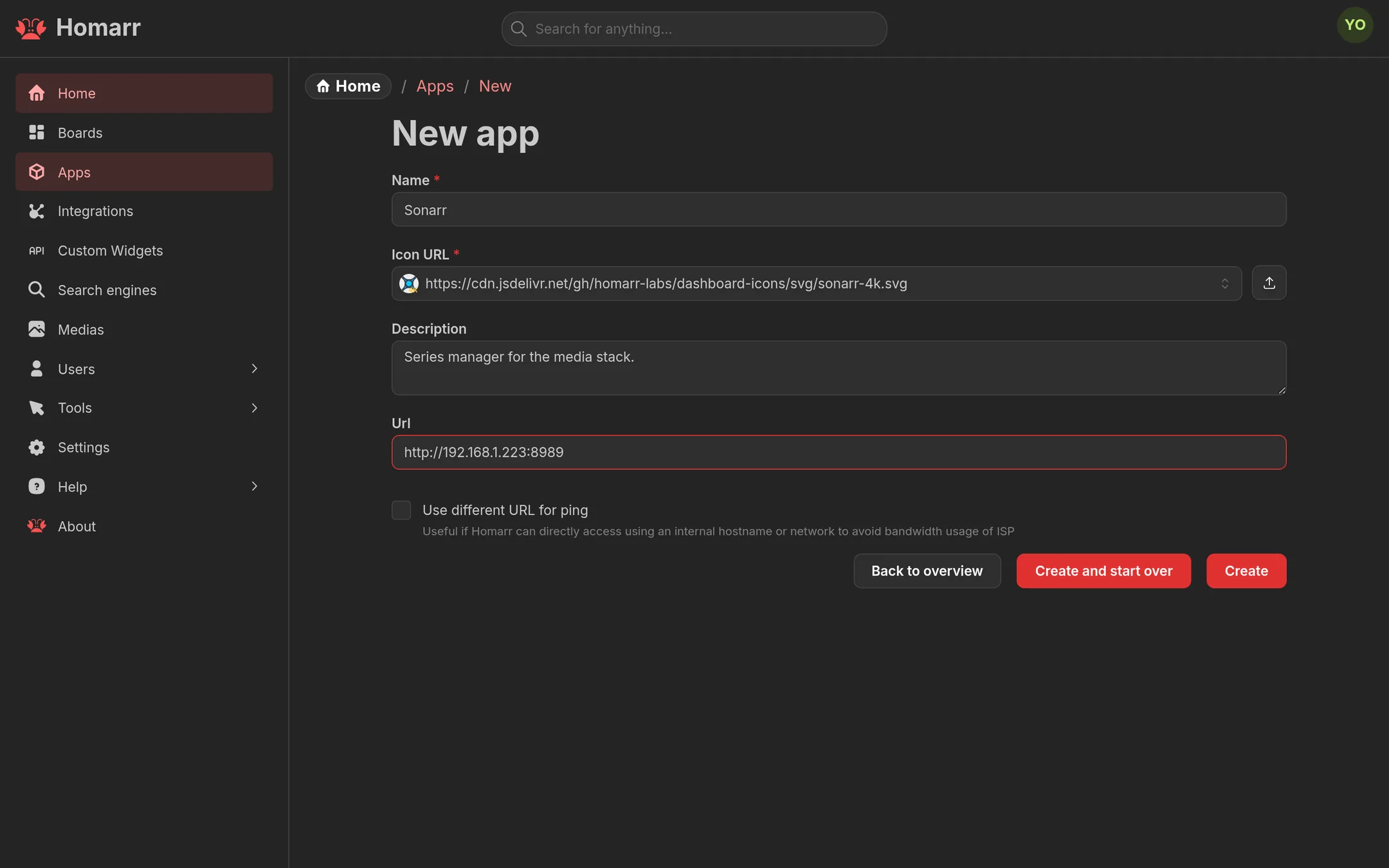Click the New breadcrumb link
The image size is (1389, 868).
pos(495,86)
